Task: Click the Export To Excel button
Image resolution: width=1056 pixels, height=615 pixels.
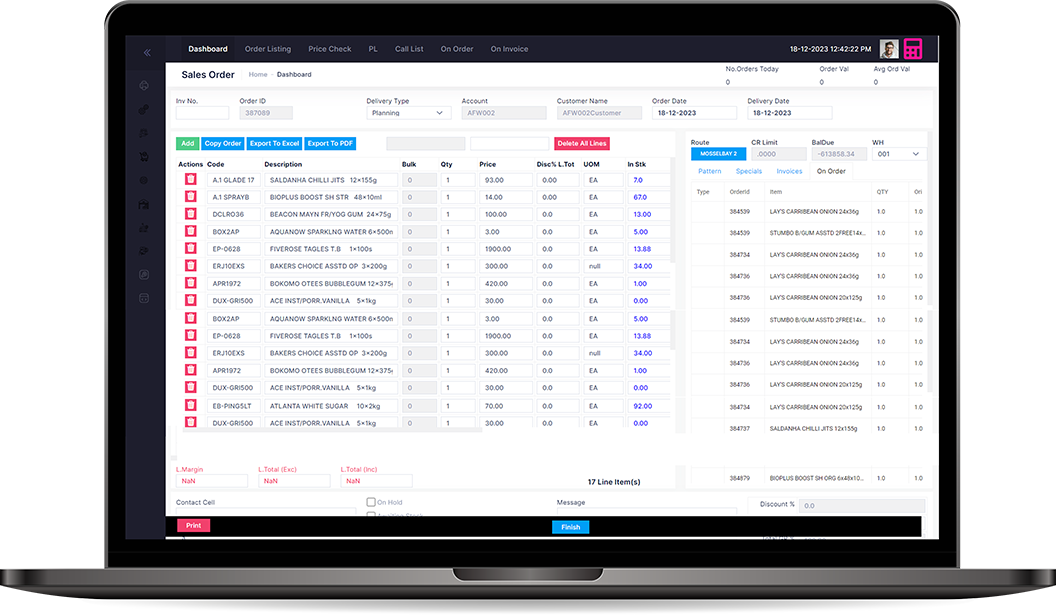Action: coord(274,144)
